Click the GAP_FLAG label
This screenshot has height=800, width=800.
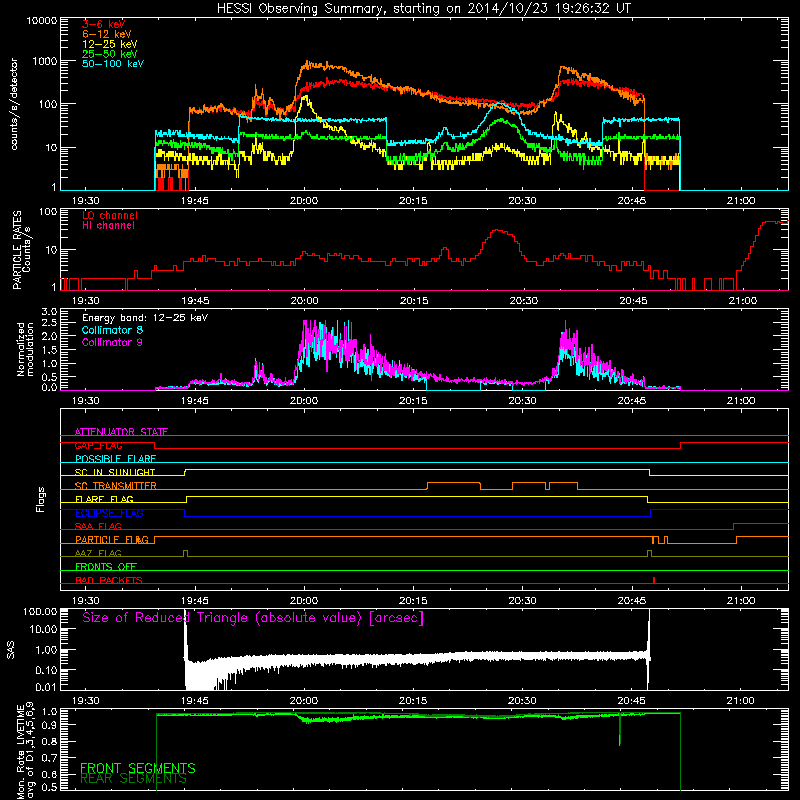click(x=99, y=445)
